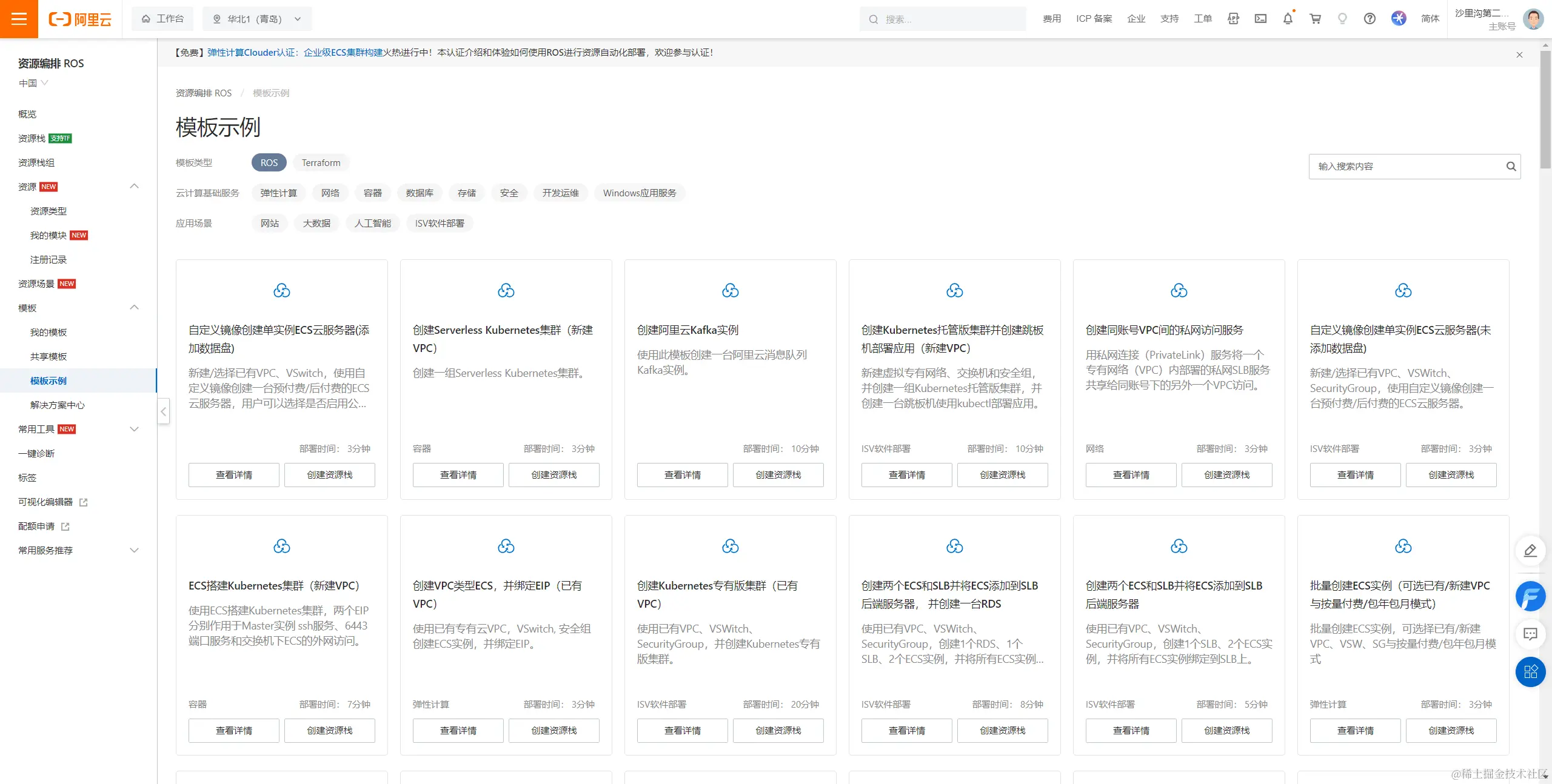Screen dimensions: 1552x784
Task: Launch Cloud Shell terminal icon
Action: pos(1260,19)
